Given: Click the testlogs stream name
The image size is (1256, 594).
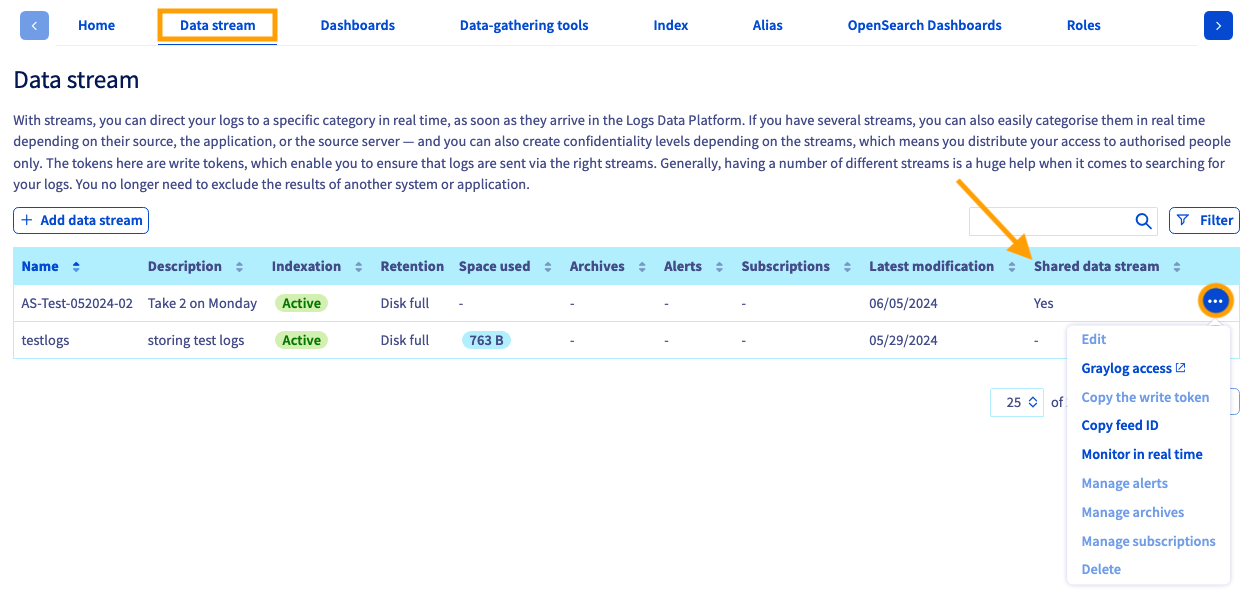Looking at the screenshot, I should [x=45, y=340].
